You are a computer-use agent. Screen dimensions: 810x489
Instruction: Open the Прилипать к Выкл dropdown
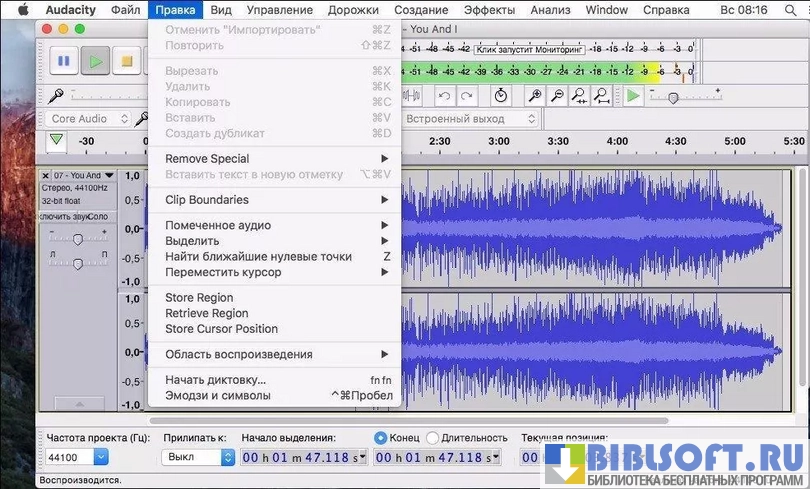197,457
